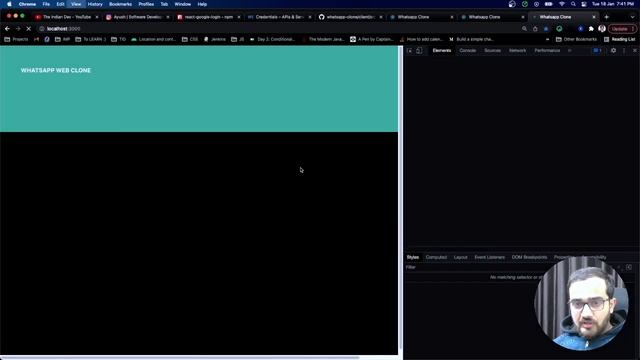Image resolution: width=640 pixels, height=360 pixels.
Task: Close the react-google-login npm tab
Action: click(239, 17)
